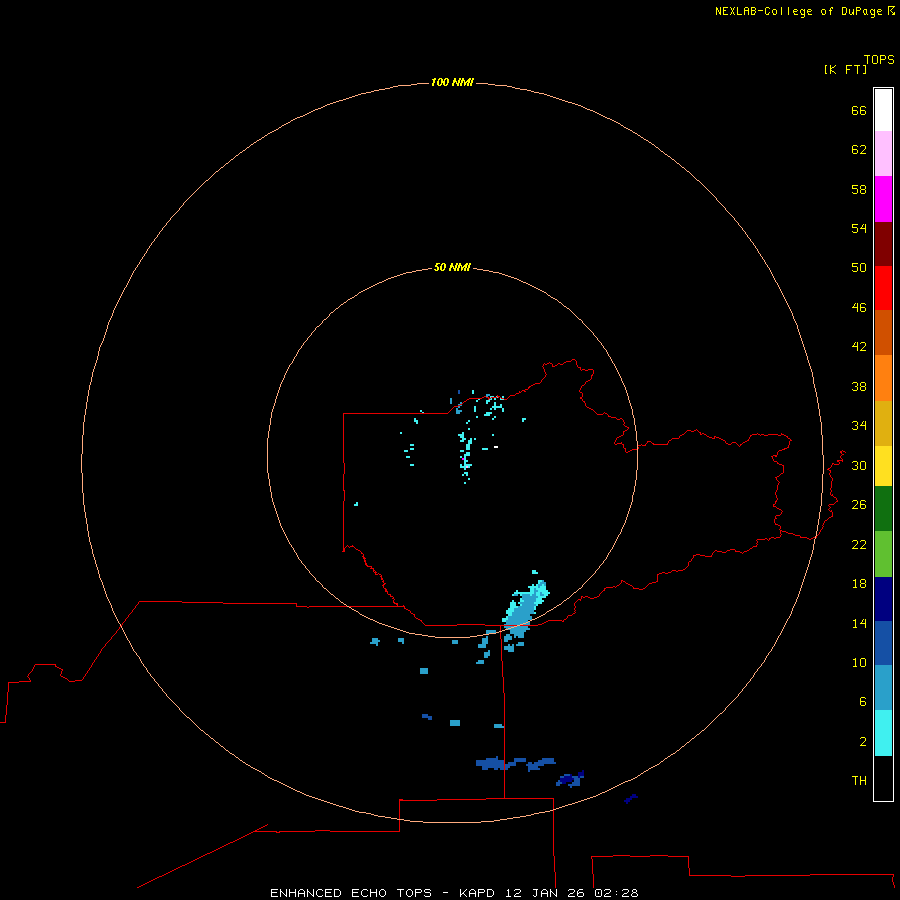900x900 pixels.
Task: Click the "30" legend value
Action: [859, 465]
